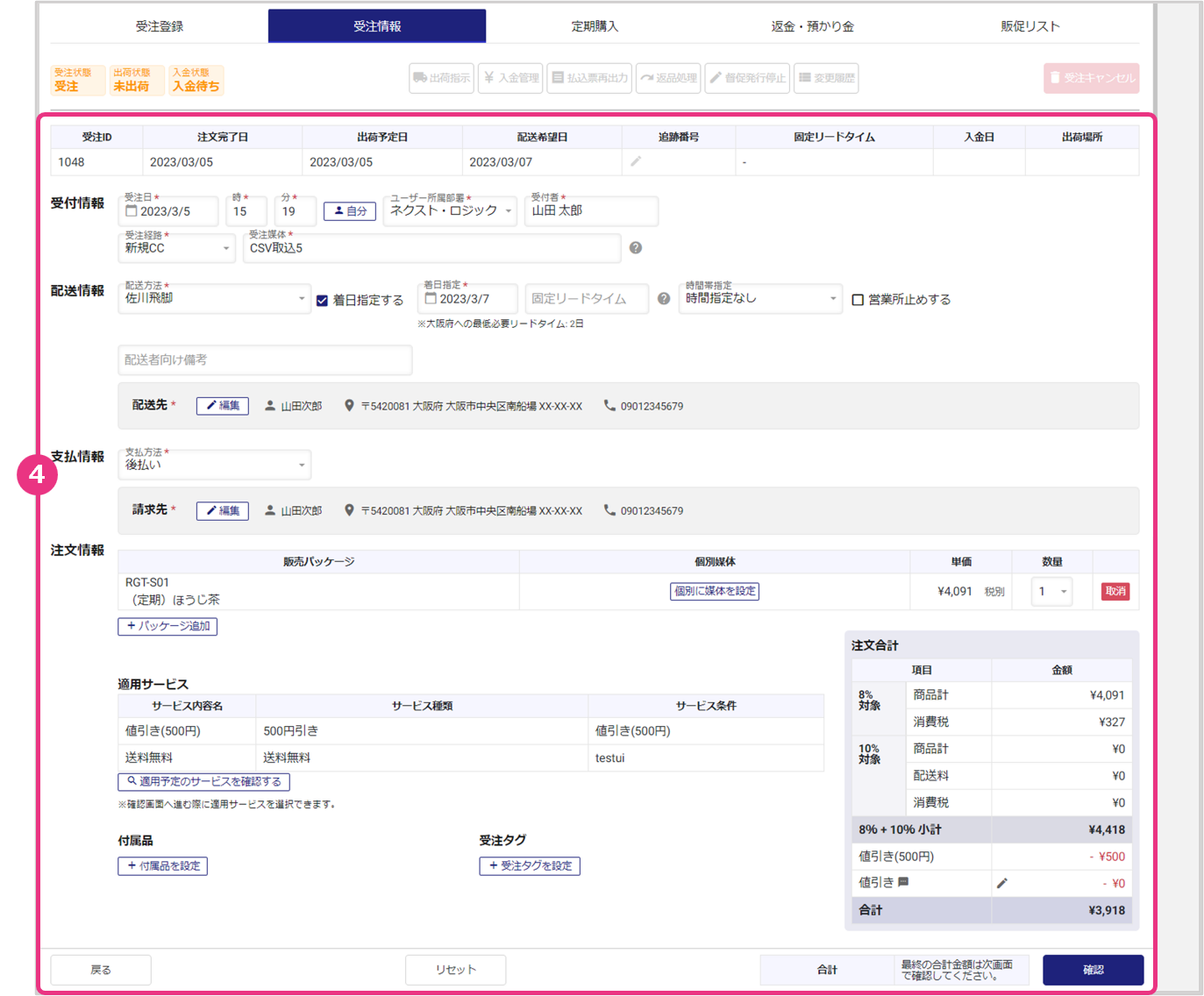Click pencil icon in 値引き row
The height and width of the screenshot is (996, 1204).
tap(1002, 884)
